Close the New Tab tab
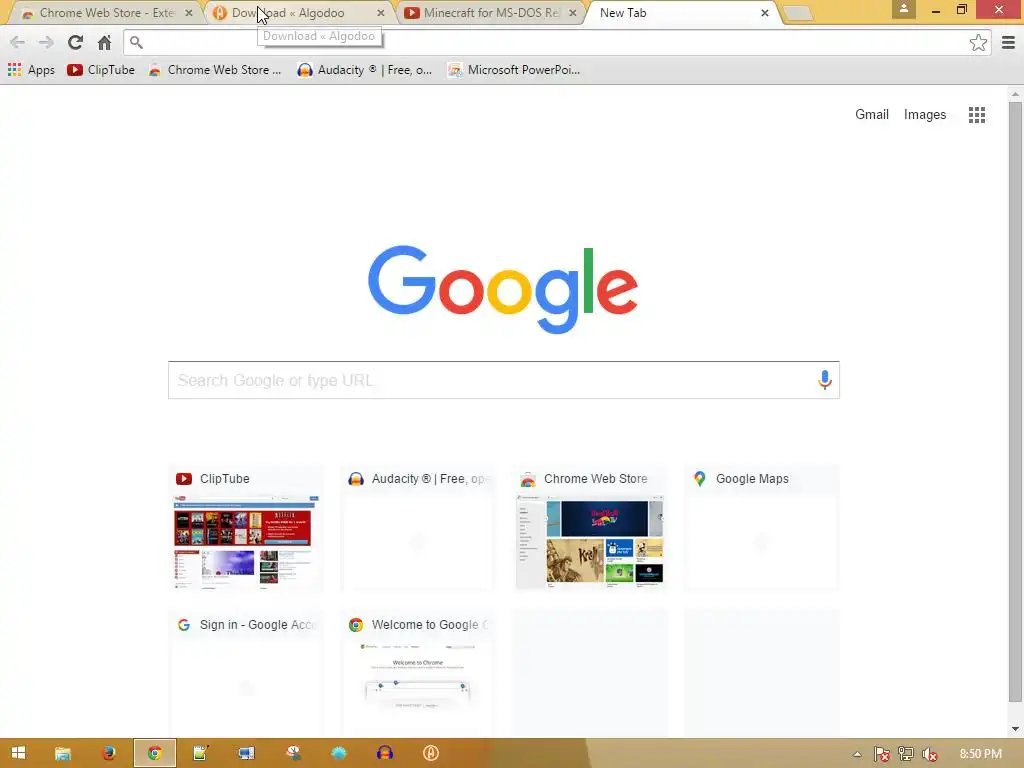 [765, 13]
